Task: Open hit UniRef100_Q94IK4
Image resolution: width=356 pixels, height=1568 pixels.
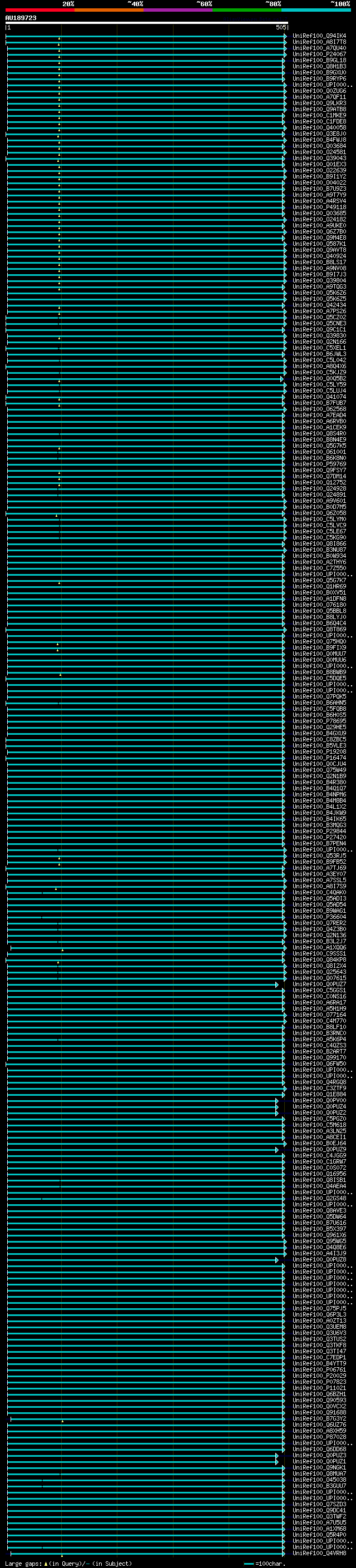Action: [319, 36]
